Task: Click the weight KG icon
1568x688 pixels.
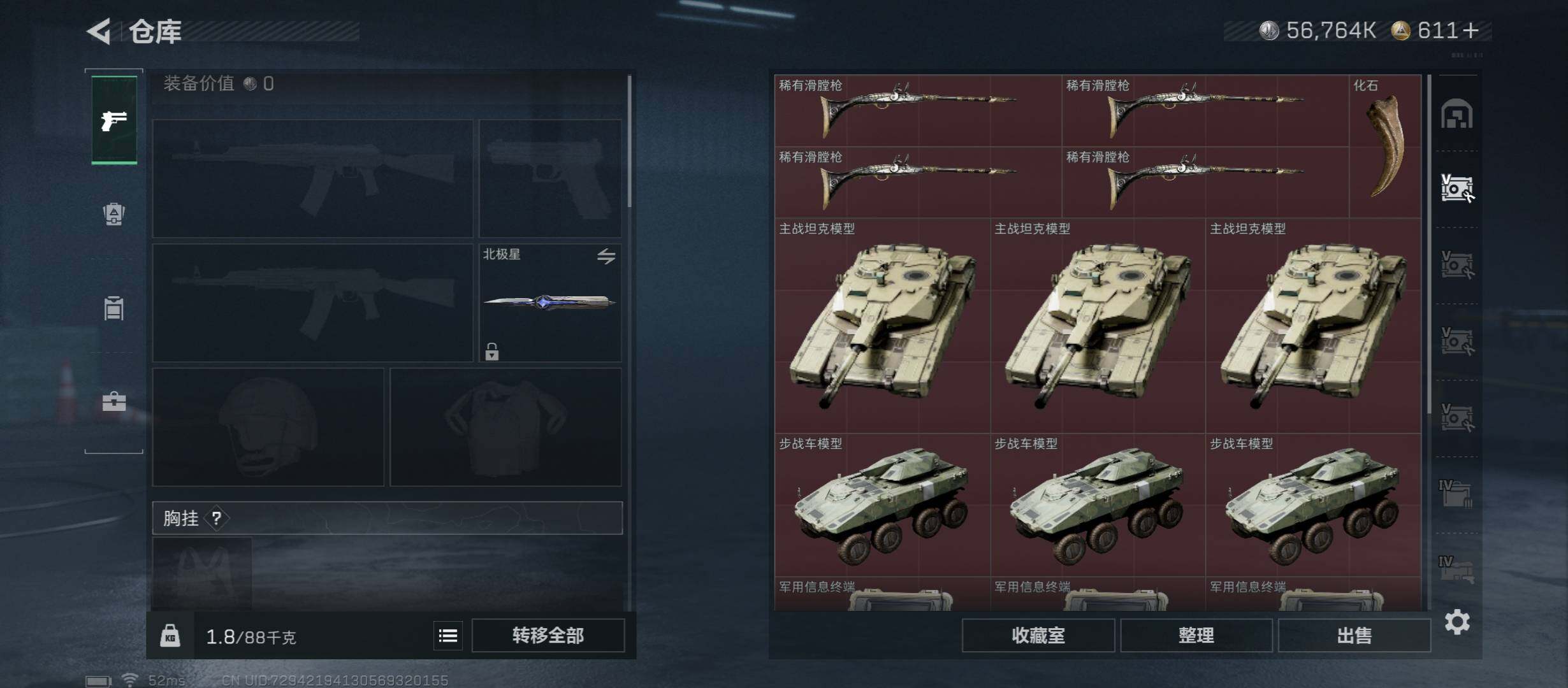Action: pyautogui.click(x=170, y=635)
